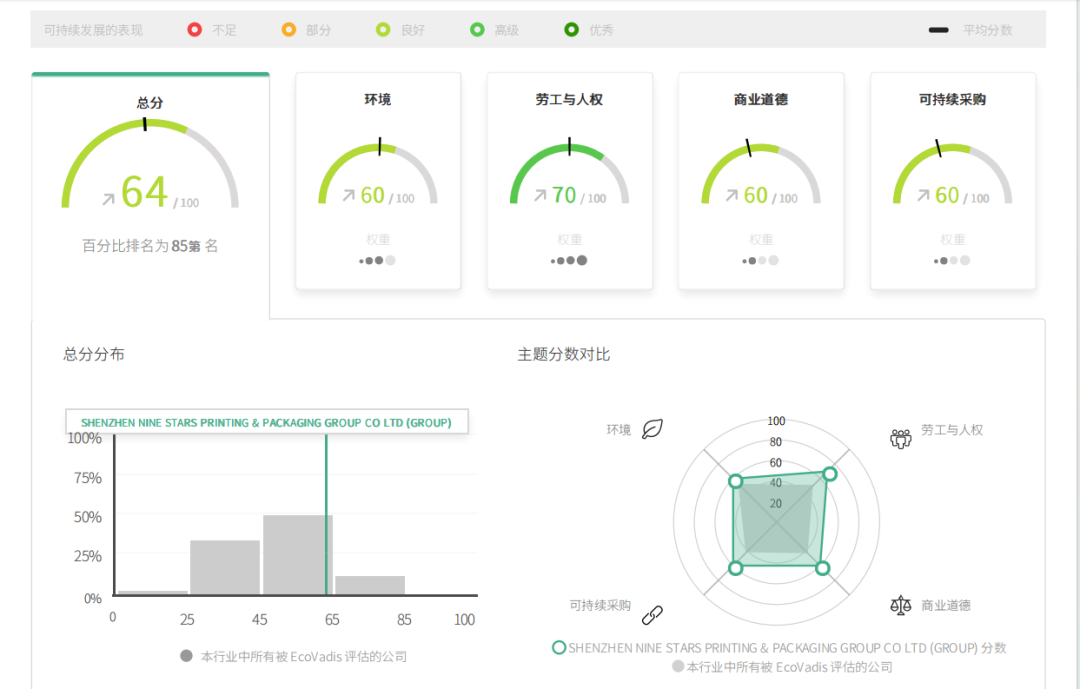Click the upward arrow next to score 64
This screenshot has height=689, width=1080.
click(x=108, y=199)
